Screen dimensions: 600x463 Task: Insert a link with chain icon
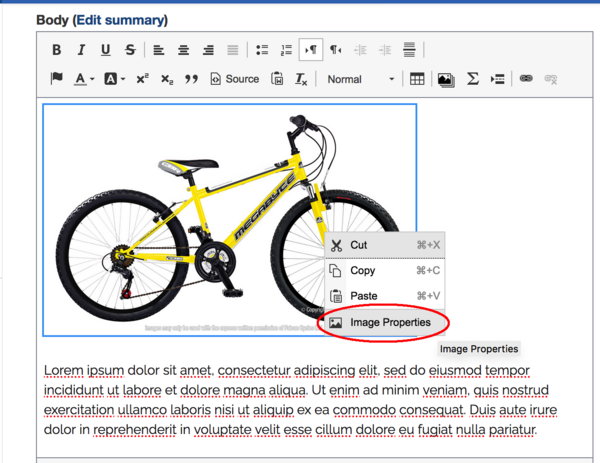point(524,79)
